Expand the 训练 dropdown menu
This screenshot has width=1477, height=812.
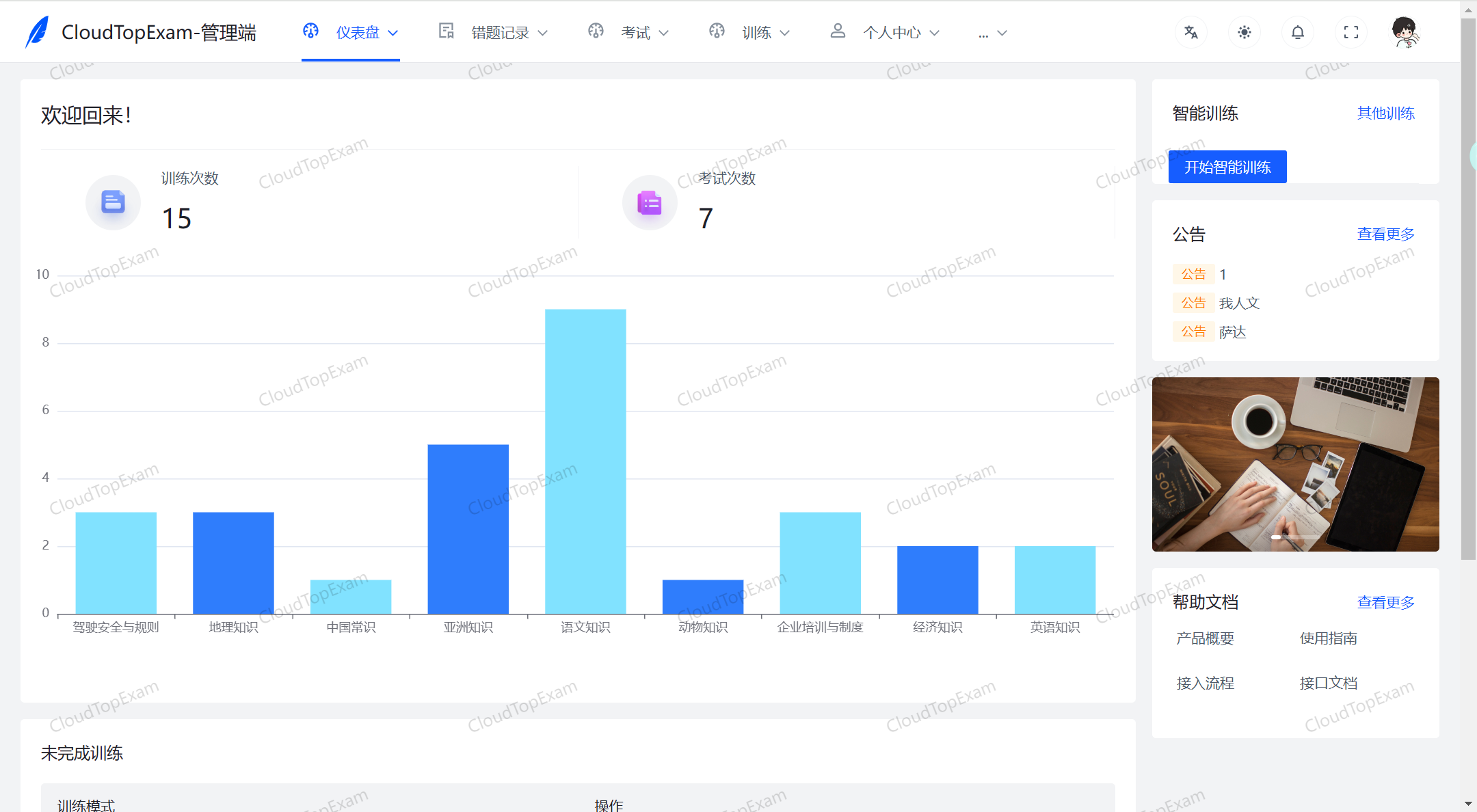[x=756, y=32]
